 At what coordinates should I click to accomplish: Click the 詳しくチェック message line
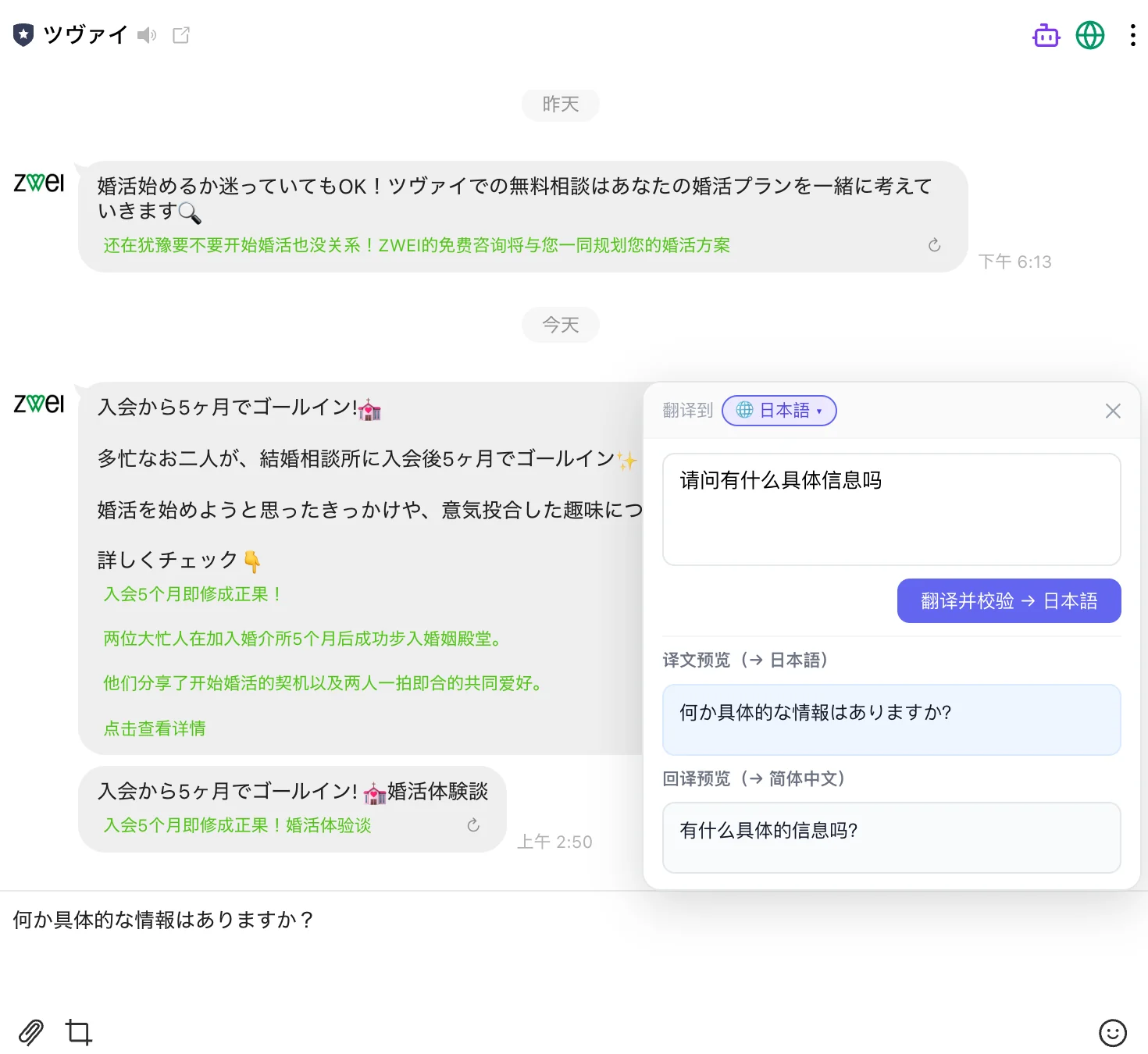click(179, 560)
